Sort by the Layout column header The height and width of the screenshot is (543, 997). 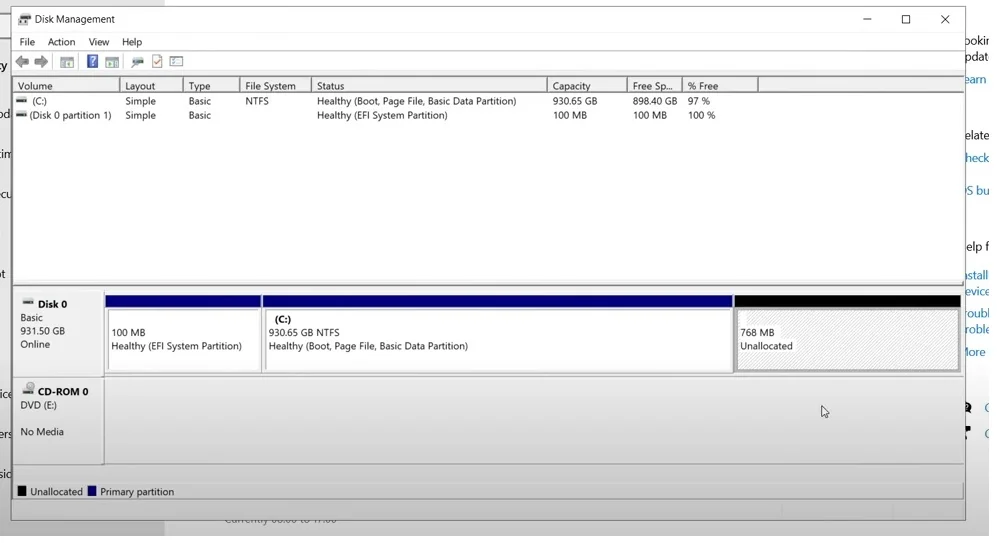(x=151, y=85)
